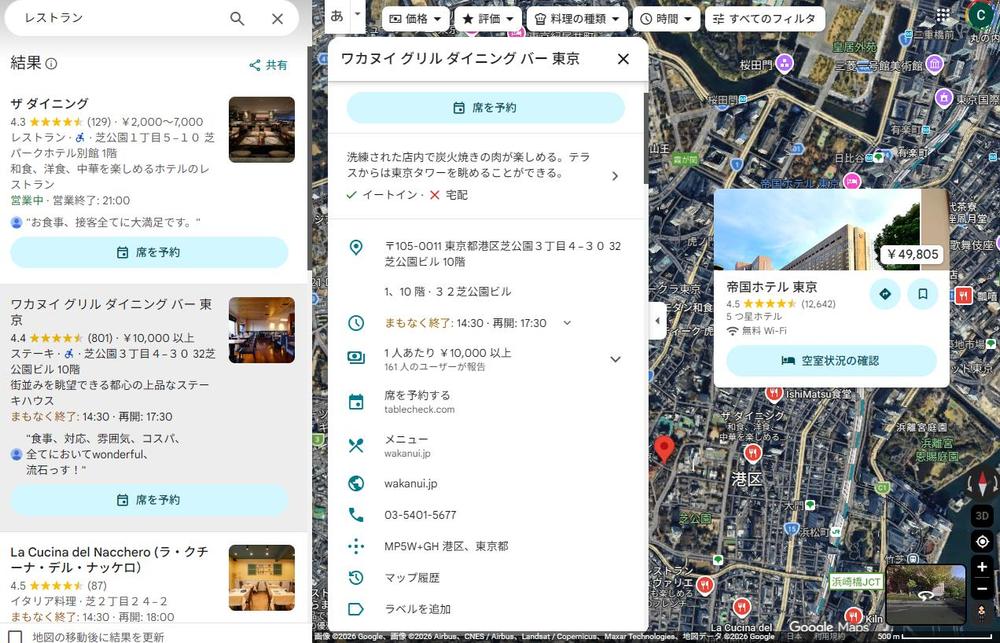The height and width of the screenshot is (643, 1000).
Task: Open the 価格 filter dropdown
Action: click(415, 19)
